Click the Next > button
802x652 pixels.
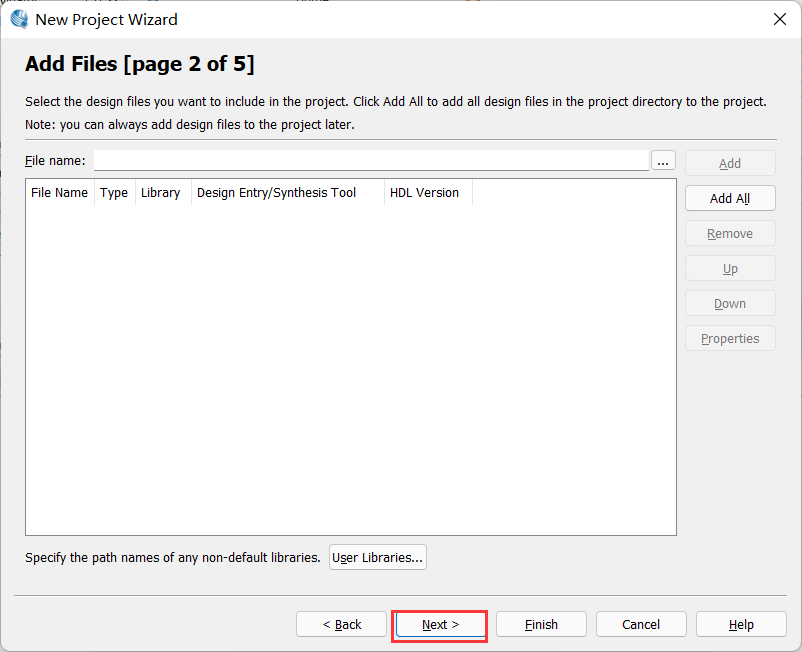[439, 624]
